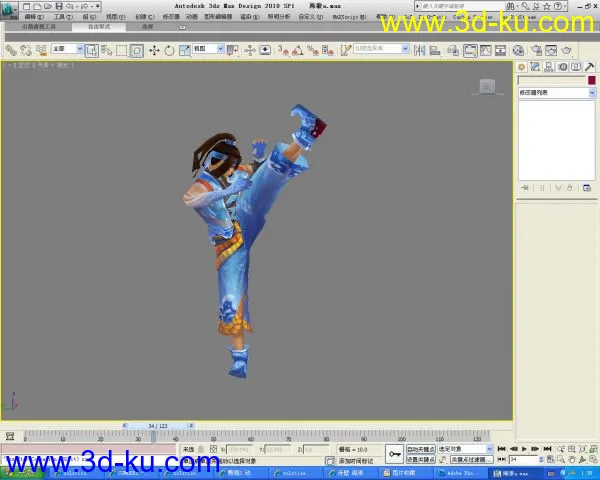
Task: Toggle keyboard shortcut override
Action: (265, 51)
